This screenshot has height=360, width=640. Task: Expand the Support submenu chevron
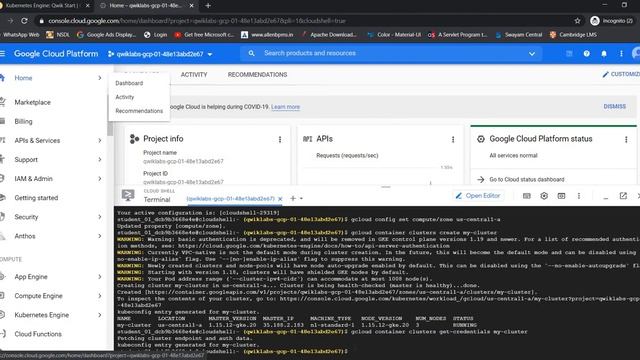[x=100, y=160]
